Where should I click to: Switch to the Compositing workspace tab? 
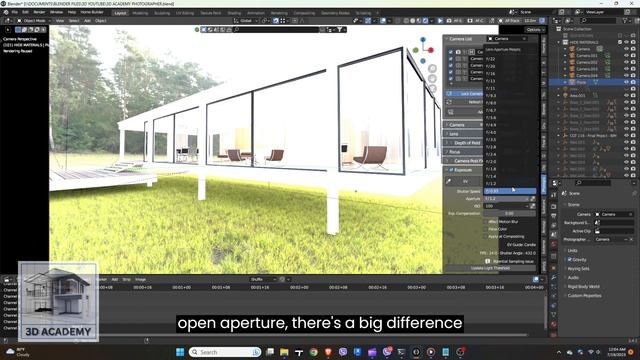tap(304, 13)
